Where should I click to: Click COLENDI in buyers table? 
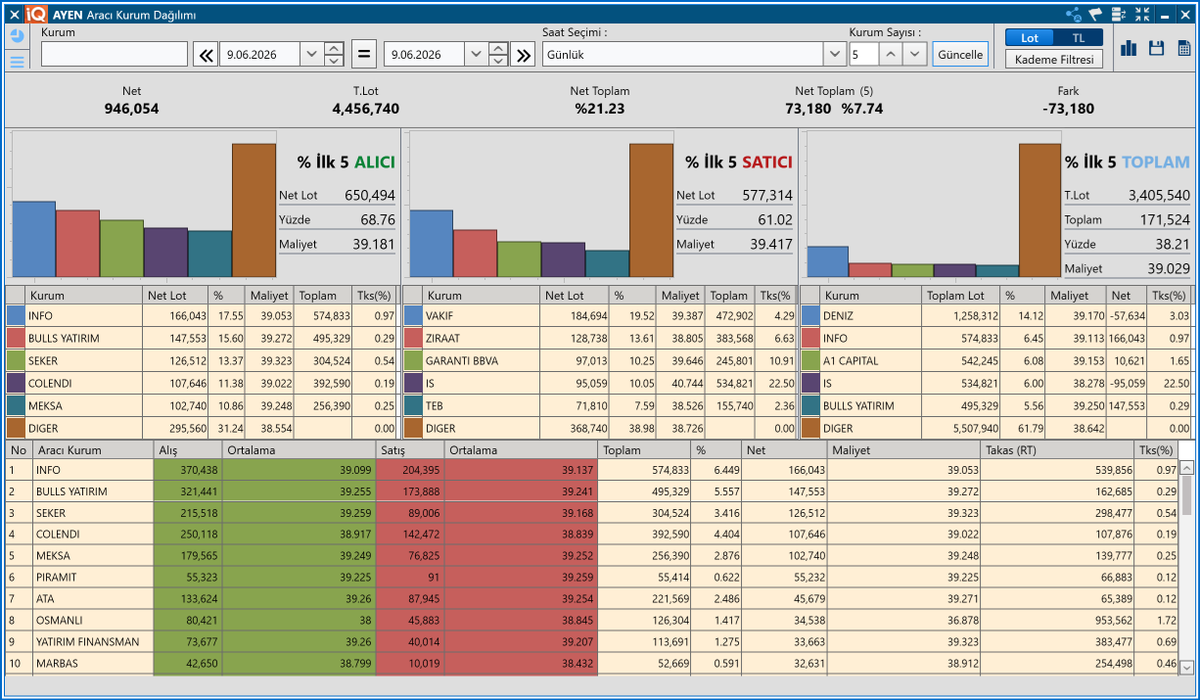[x=51, y=383]
